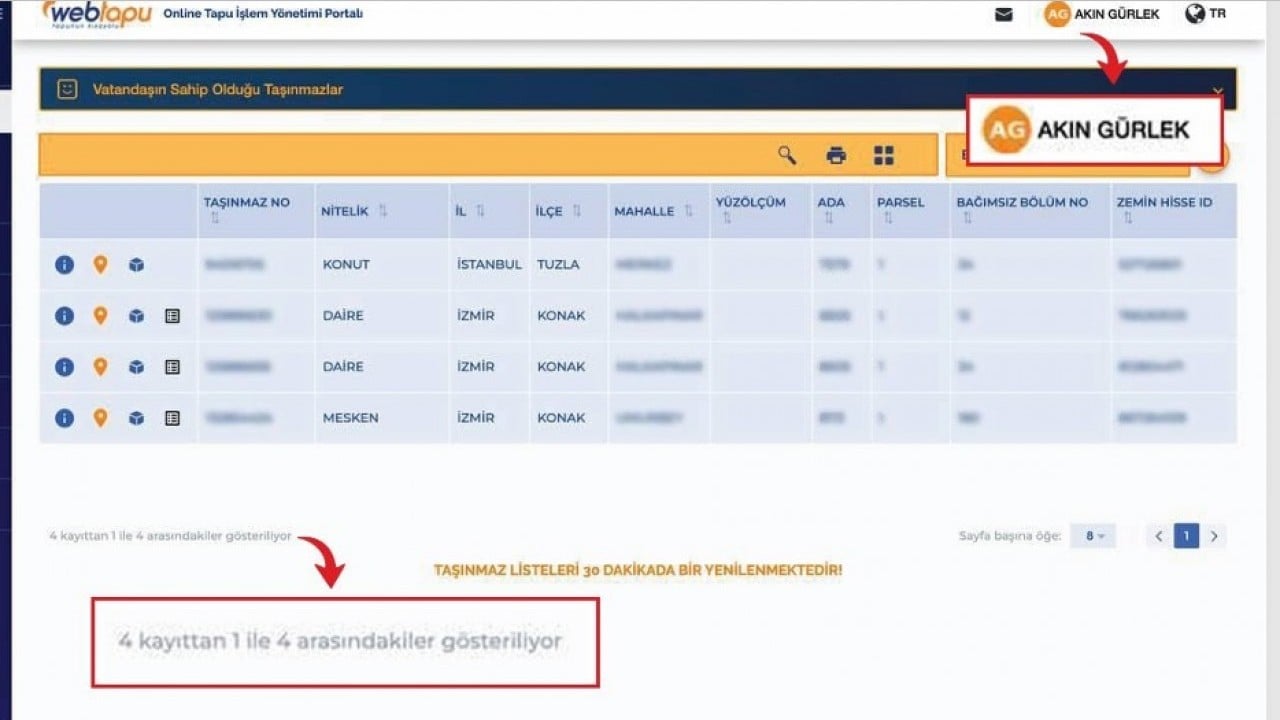Open the Sayfa başına öğe dropdown

click(1093, 535)
